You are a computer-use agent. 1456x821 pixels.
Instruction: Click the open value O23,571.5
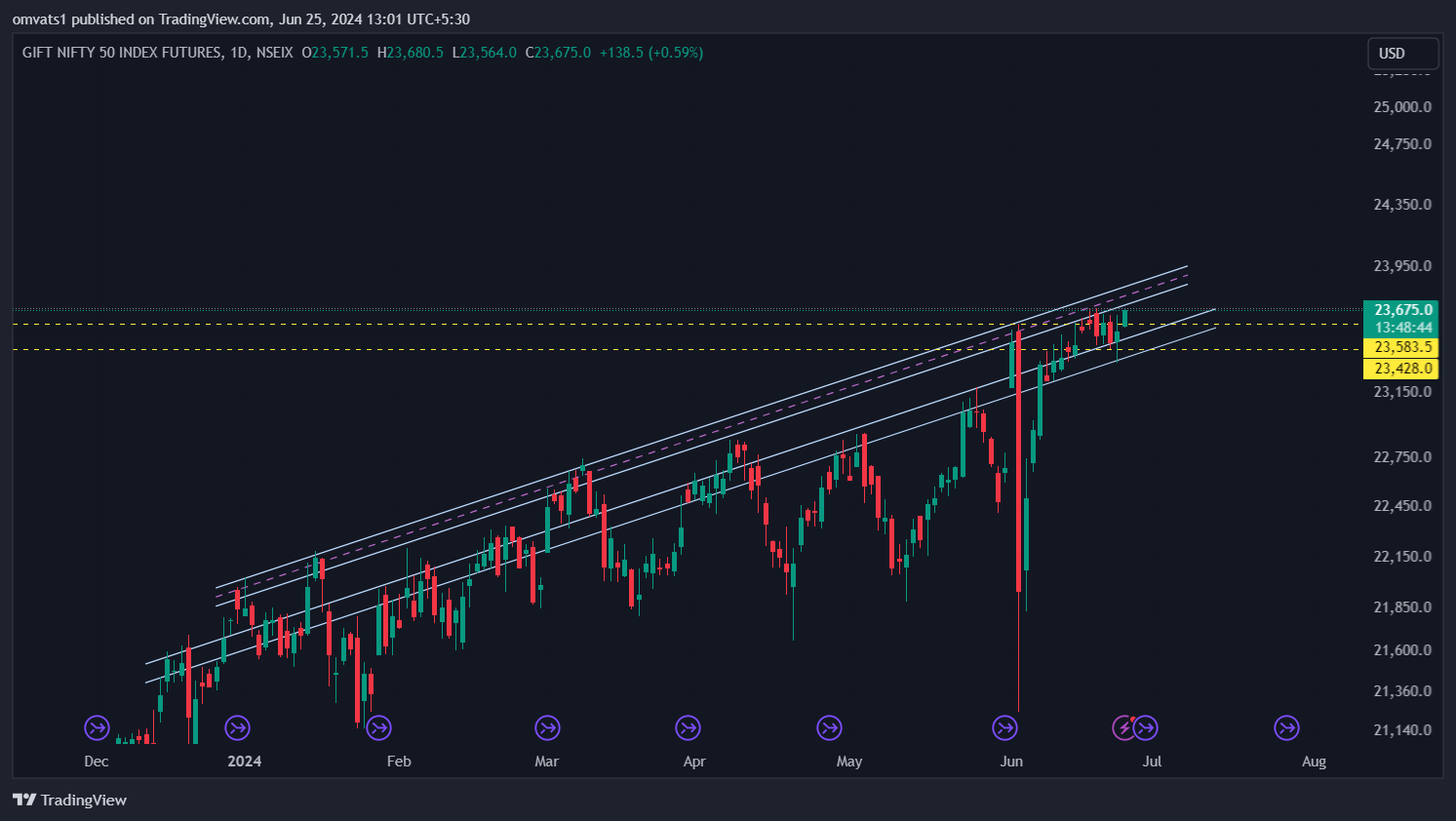(335, 53)
